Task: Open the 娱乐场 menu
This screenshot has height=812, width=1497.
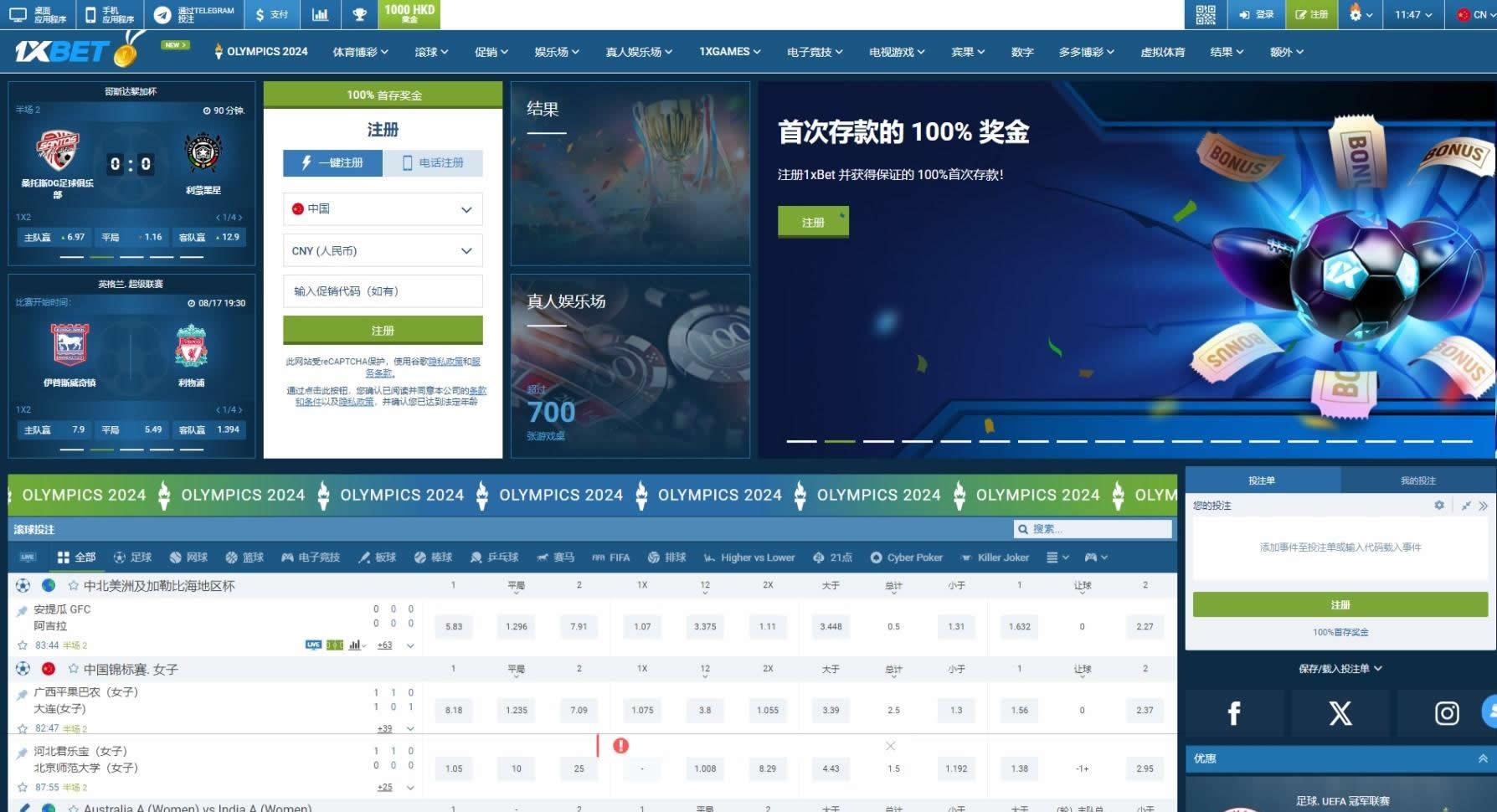Action: click(x=556, y=52)
